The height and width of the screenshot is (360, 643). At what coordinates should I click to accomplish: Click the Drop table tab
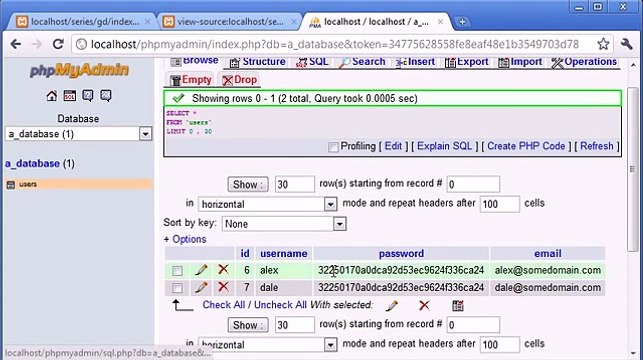pyautogui.click(x=239, y=80)
